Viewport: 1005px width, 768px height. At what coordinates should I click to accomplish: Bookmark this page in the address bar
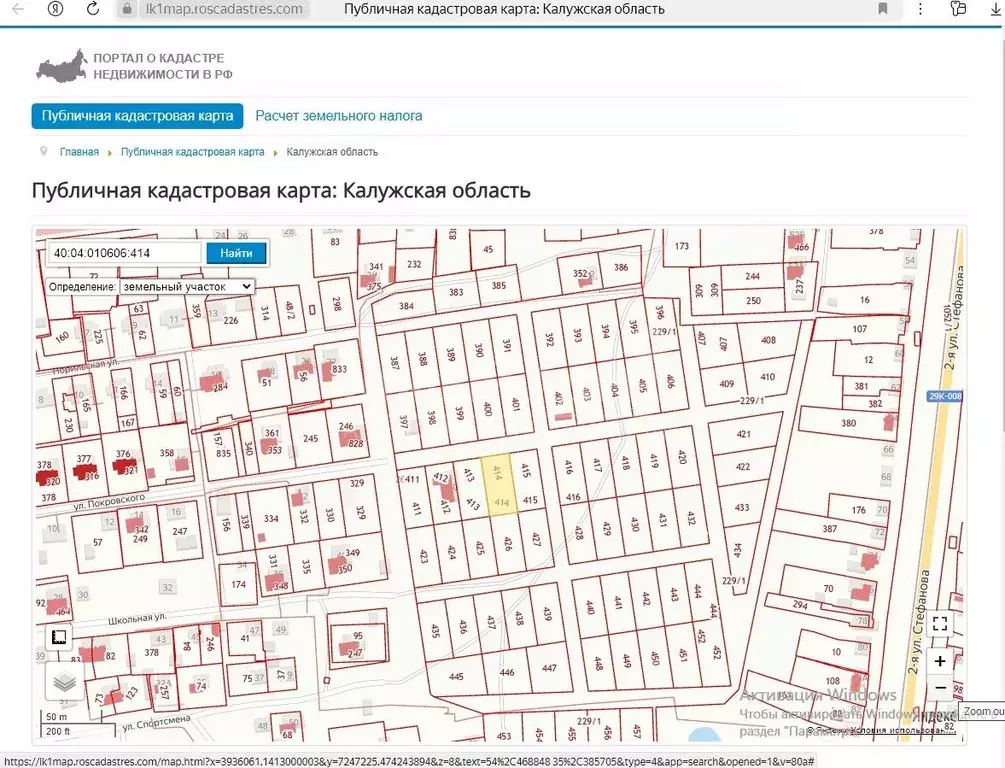pos(883,9)
